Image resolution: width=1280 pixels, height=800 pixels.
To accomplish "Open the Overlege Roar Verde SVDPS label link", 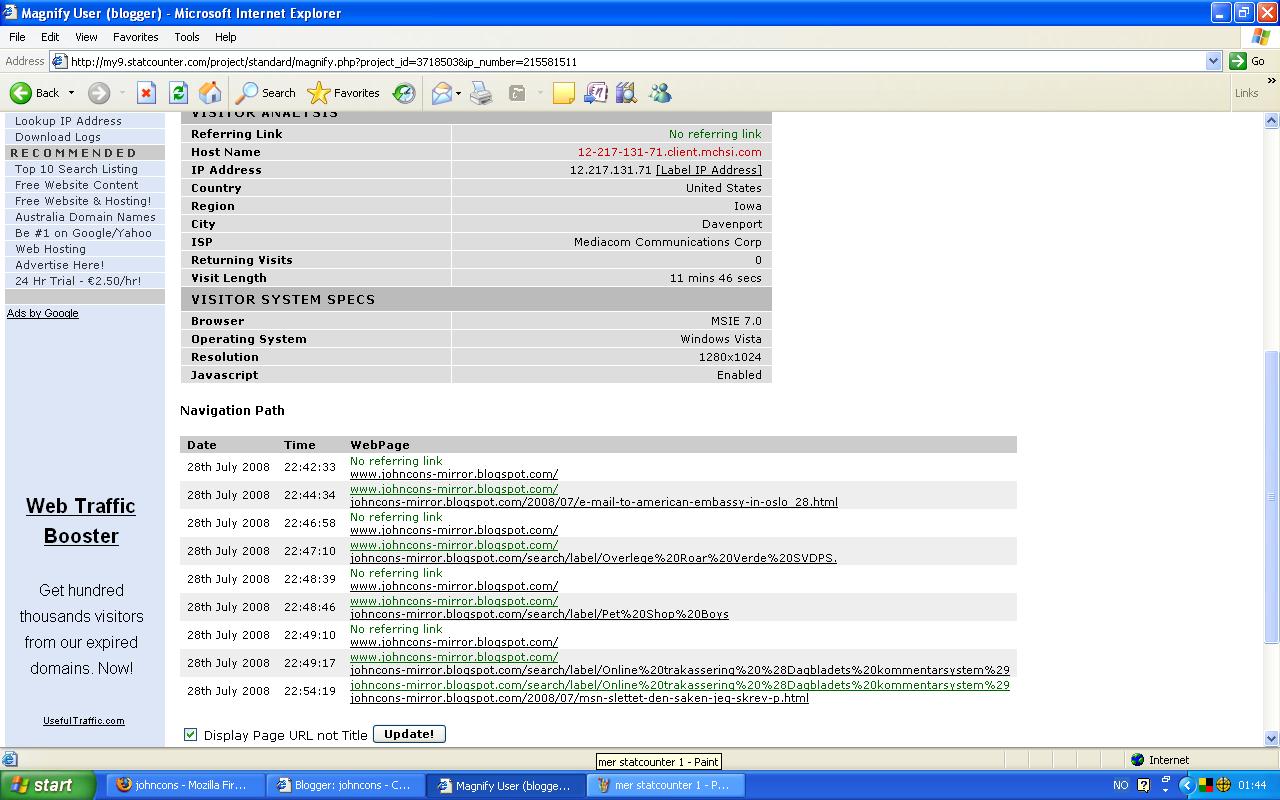I will [593, 558].
